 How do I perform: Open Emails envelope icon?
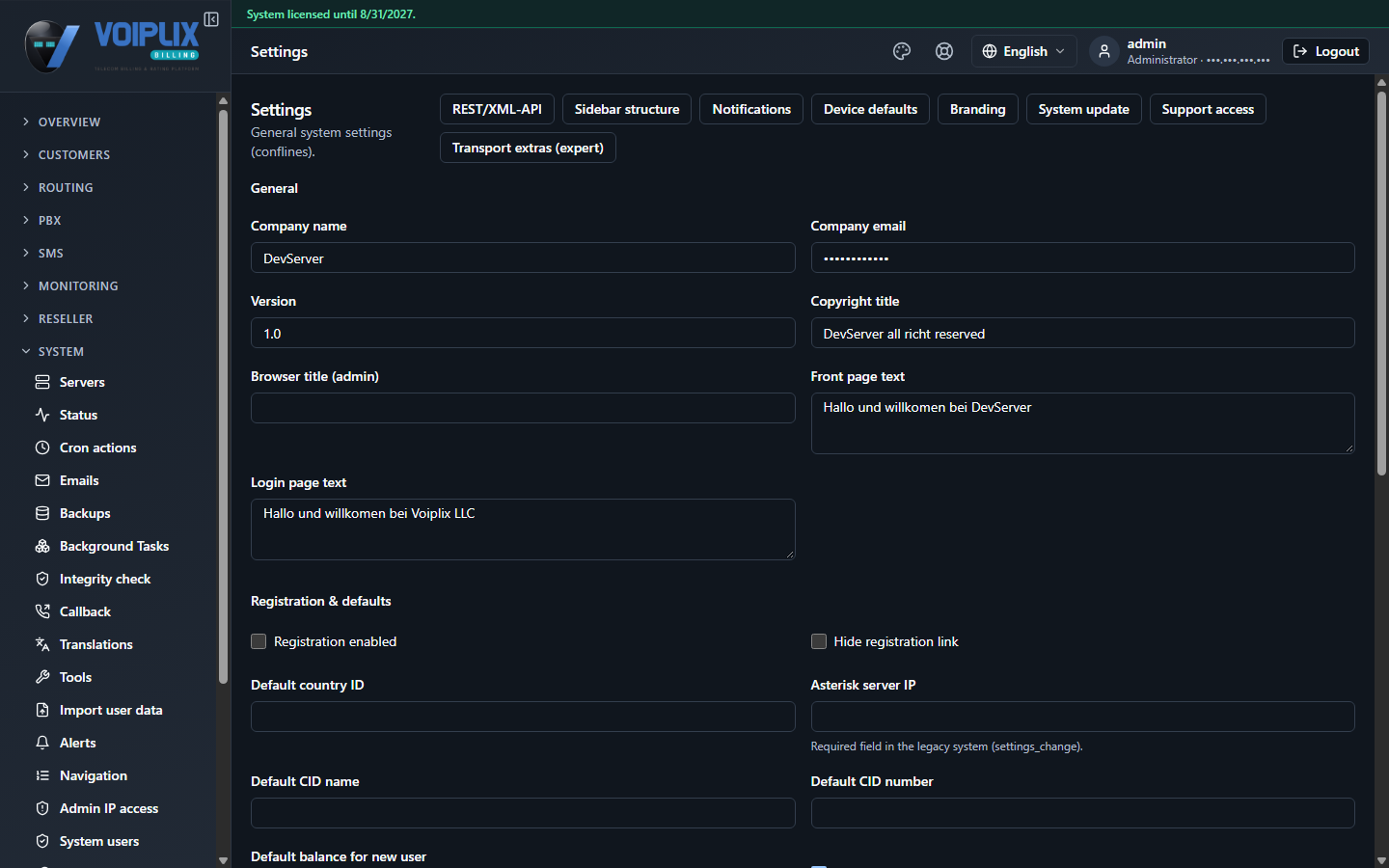point(42,480)
